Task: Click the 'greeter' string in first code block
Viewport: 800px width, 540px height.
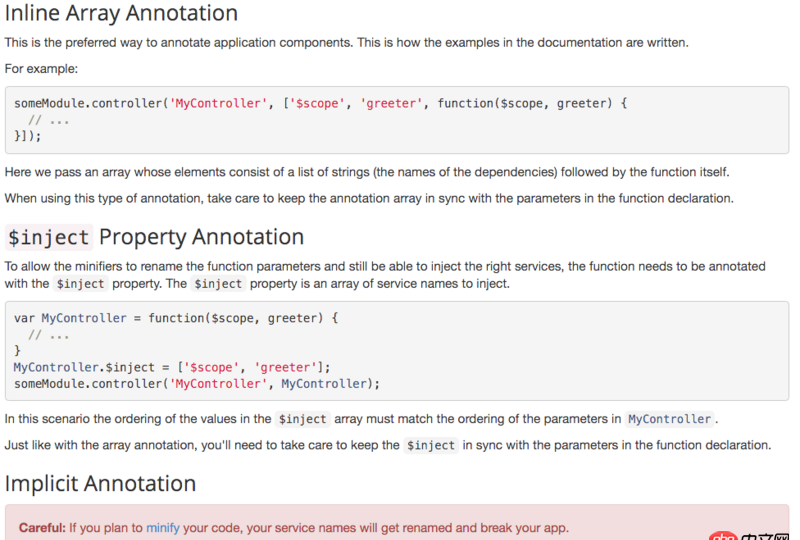Action: coord(391,103)
